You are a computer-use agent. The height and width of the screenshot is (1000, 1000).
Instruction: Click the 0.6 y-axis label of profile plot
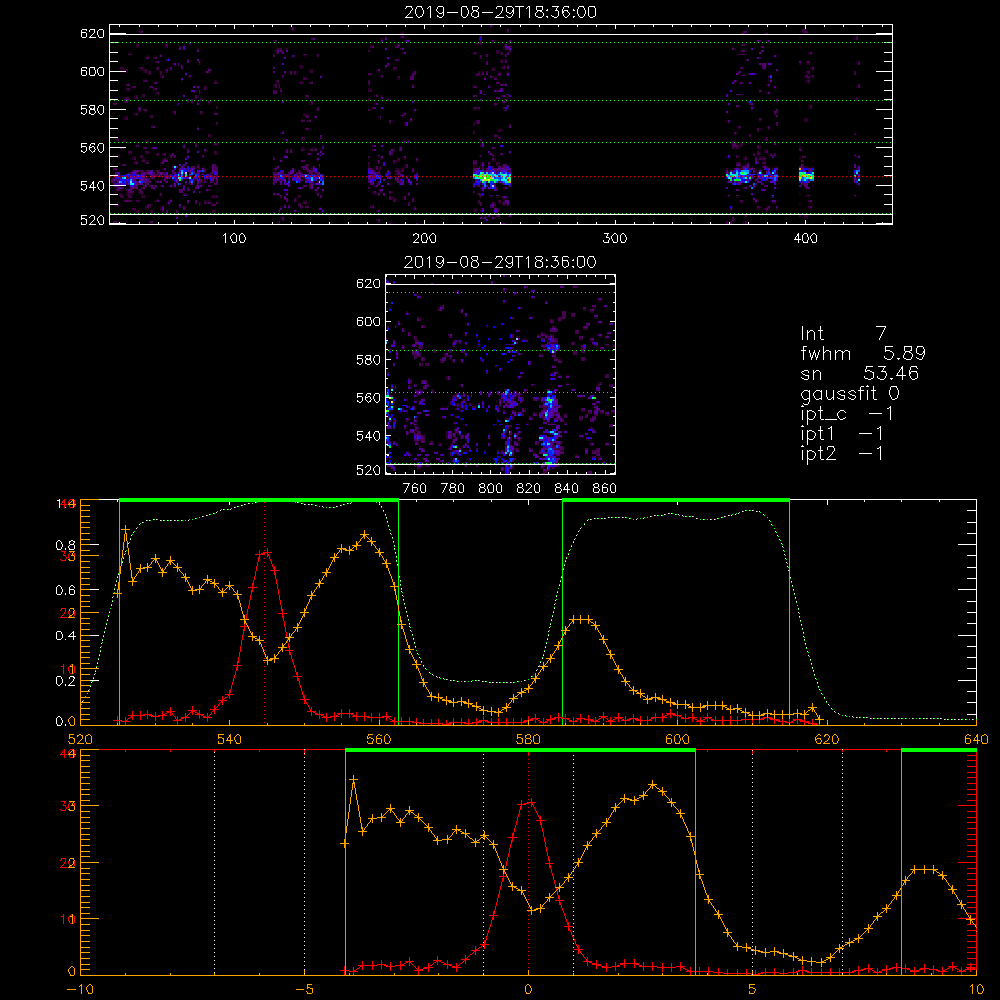pos(66,590)
